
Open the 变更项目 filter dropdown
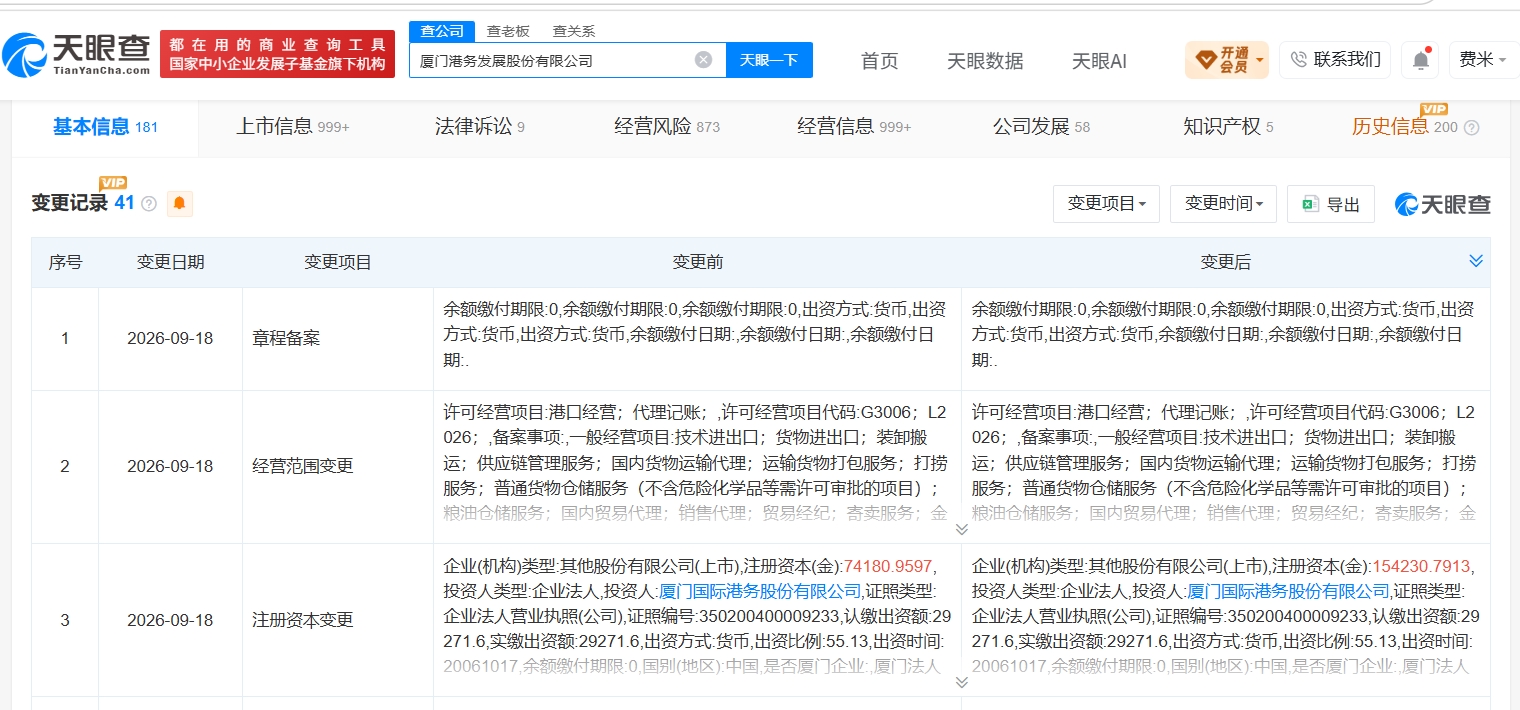point(1106,204)
